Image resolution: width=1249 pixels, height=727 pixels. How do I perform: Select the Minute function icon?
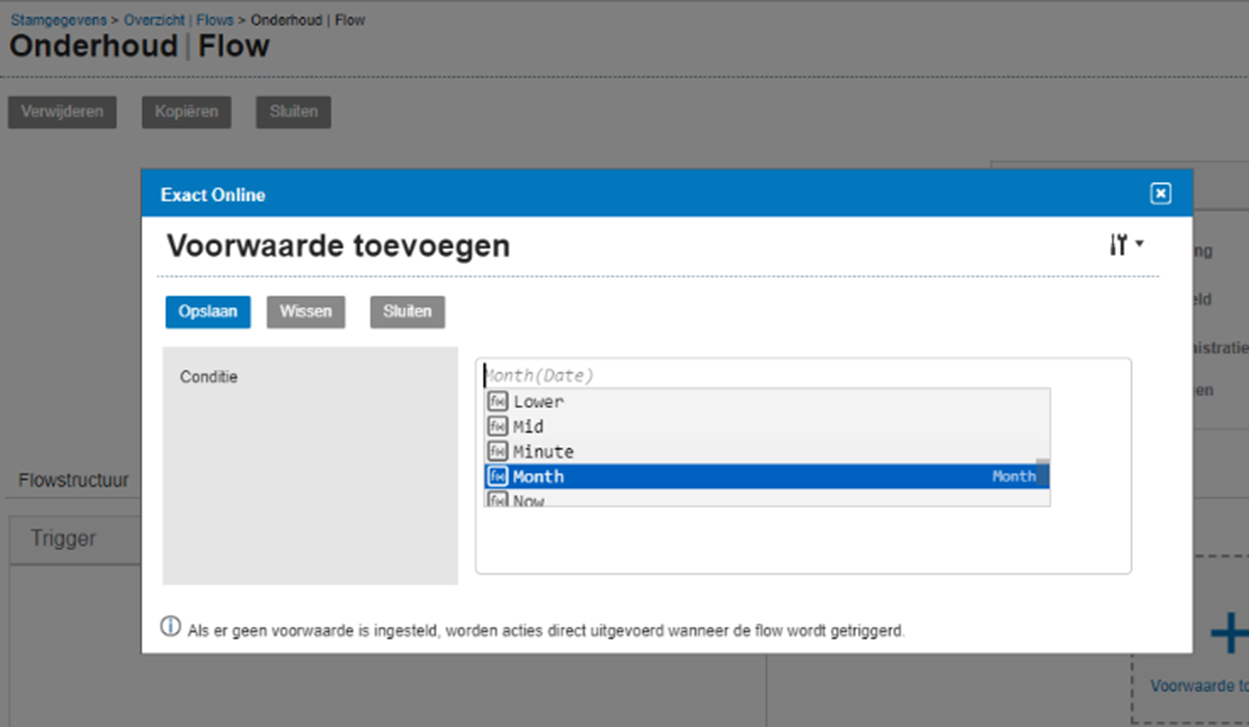pyautogui.click(x=498, y=451)
